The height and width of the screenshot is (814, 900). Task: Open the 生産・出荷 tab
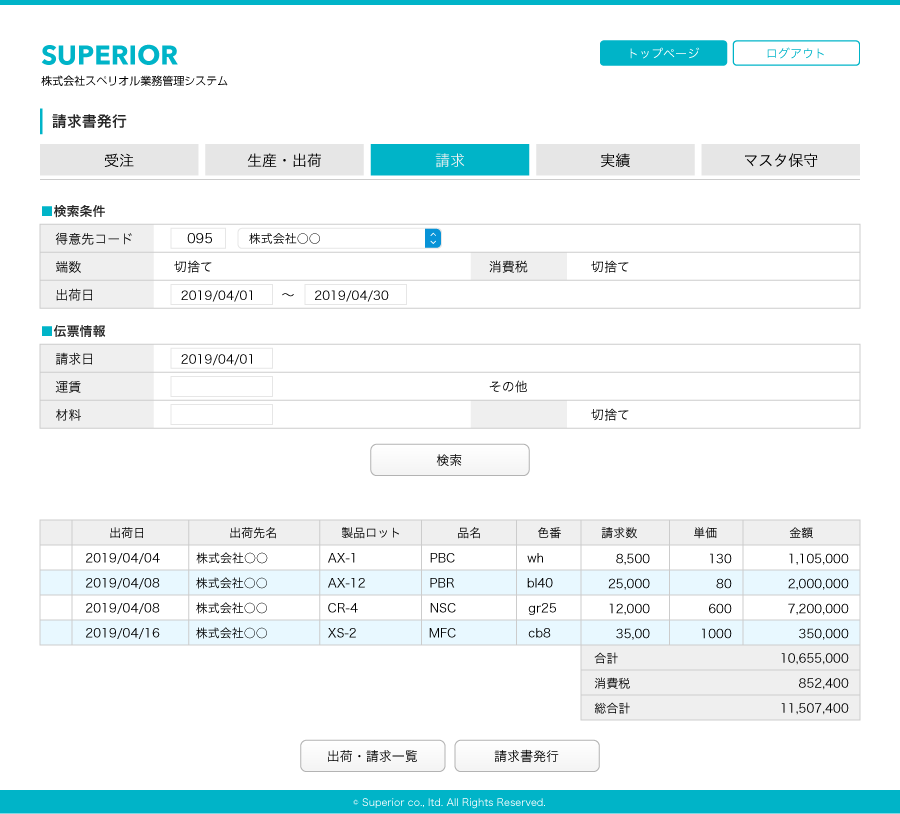point(284,160)
